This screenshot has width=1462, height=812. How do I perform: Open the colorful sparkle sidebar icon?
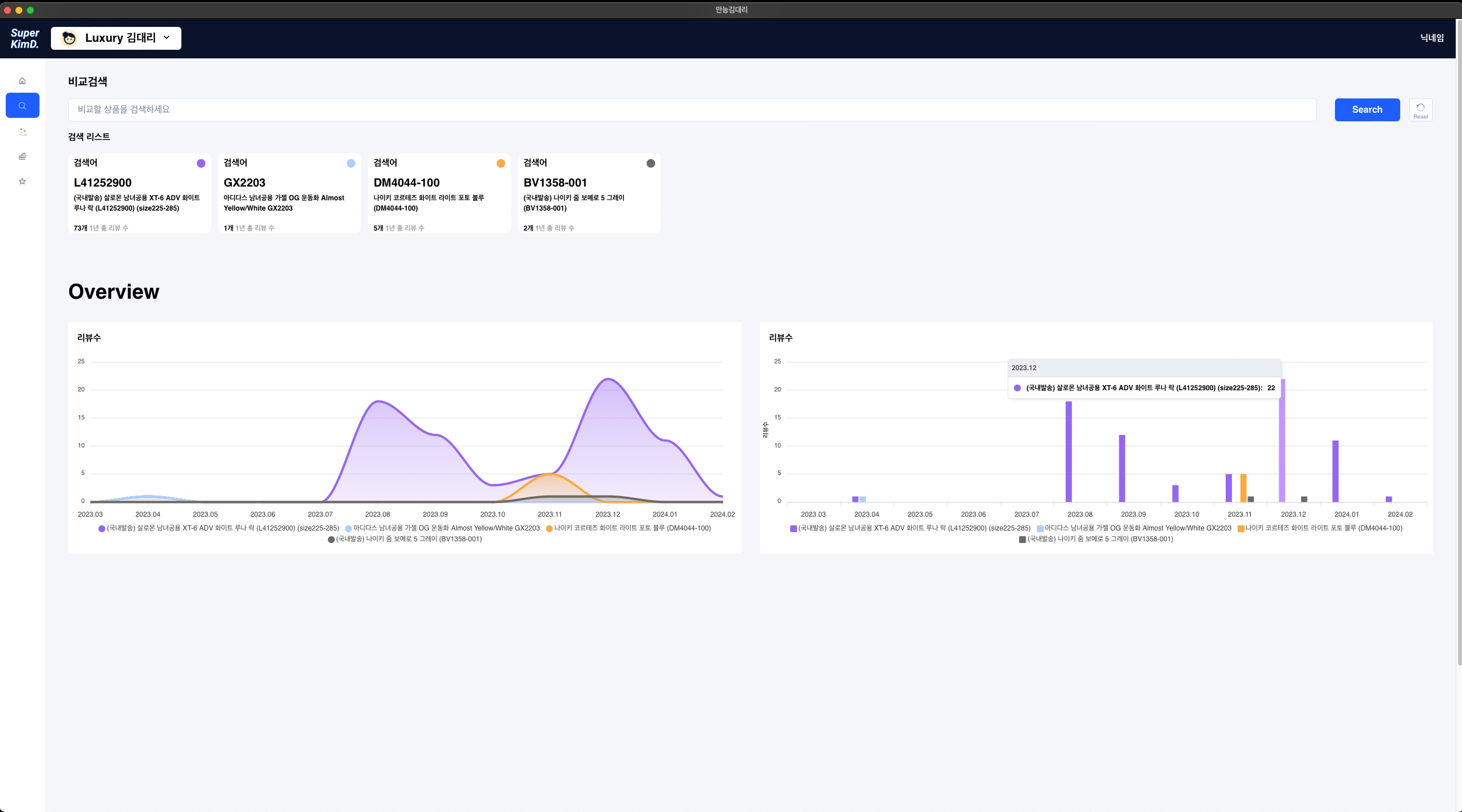(x=22, y=132)
